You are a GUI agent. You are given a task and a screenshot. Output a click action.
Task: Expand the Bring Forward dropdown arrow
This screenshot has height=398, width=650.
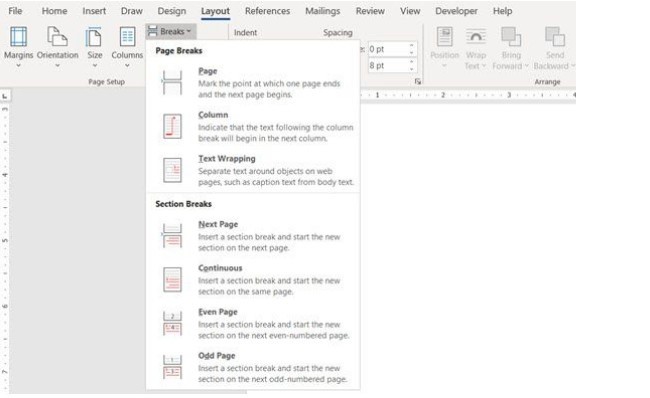pyautogui.click(x=526, y=66)
